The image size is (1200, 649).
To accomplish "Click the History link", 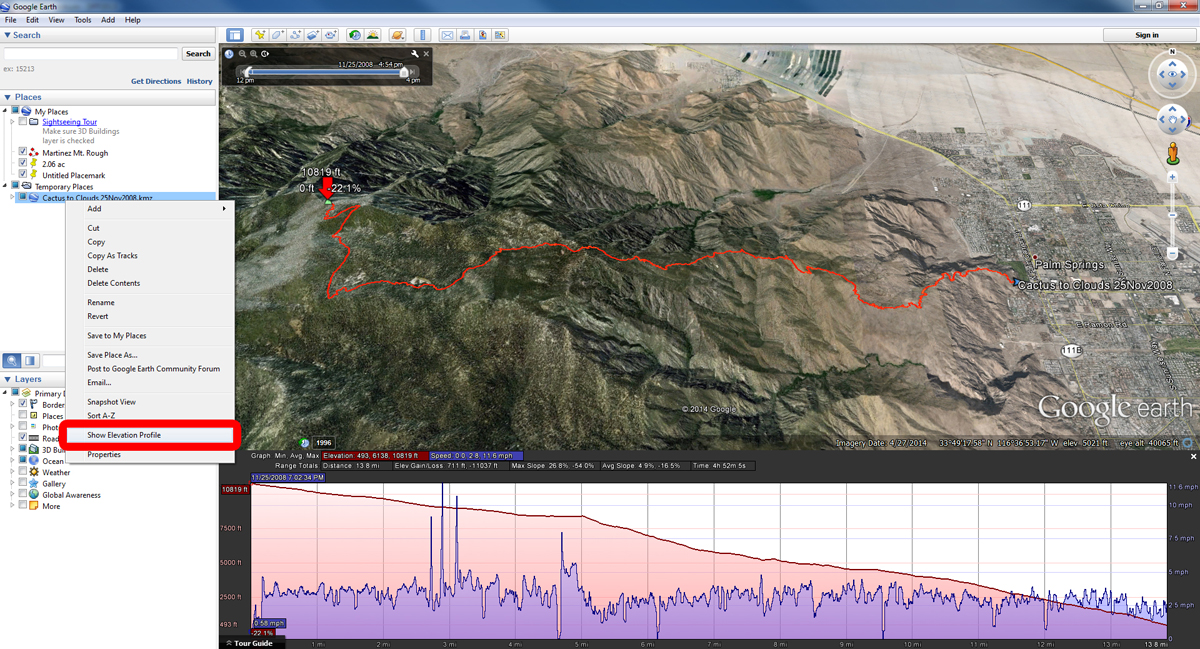I will (199, 81).
